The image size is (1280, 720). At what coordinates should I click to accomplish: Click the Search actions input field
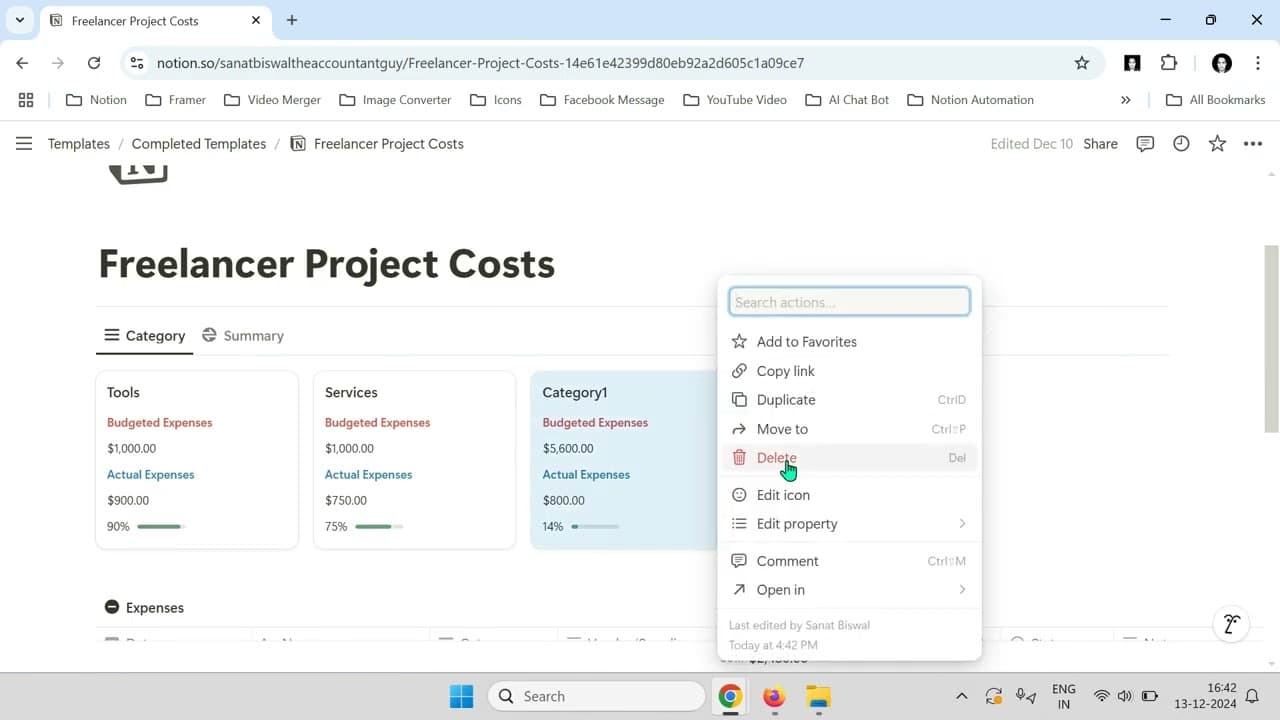(849, 302)
